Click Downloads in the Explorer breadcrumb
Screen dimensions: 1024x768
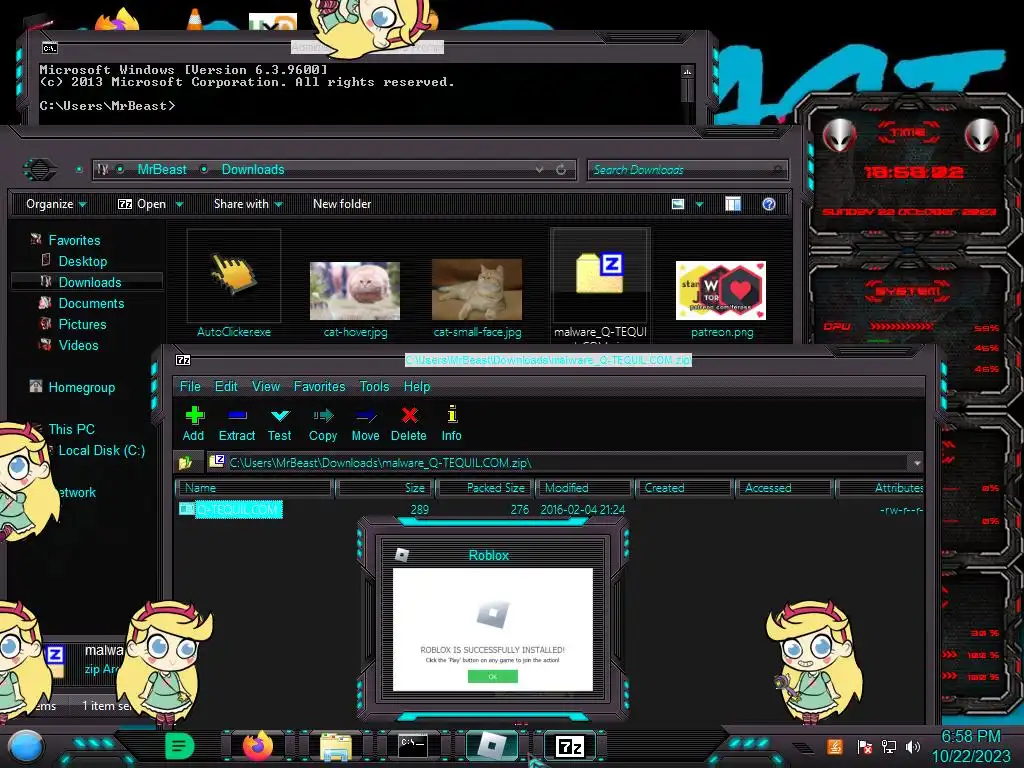[253, 169]
